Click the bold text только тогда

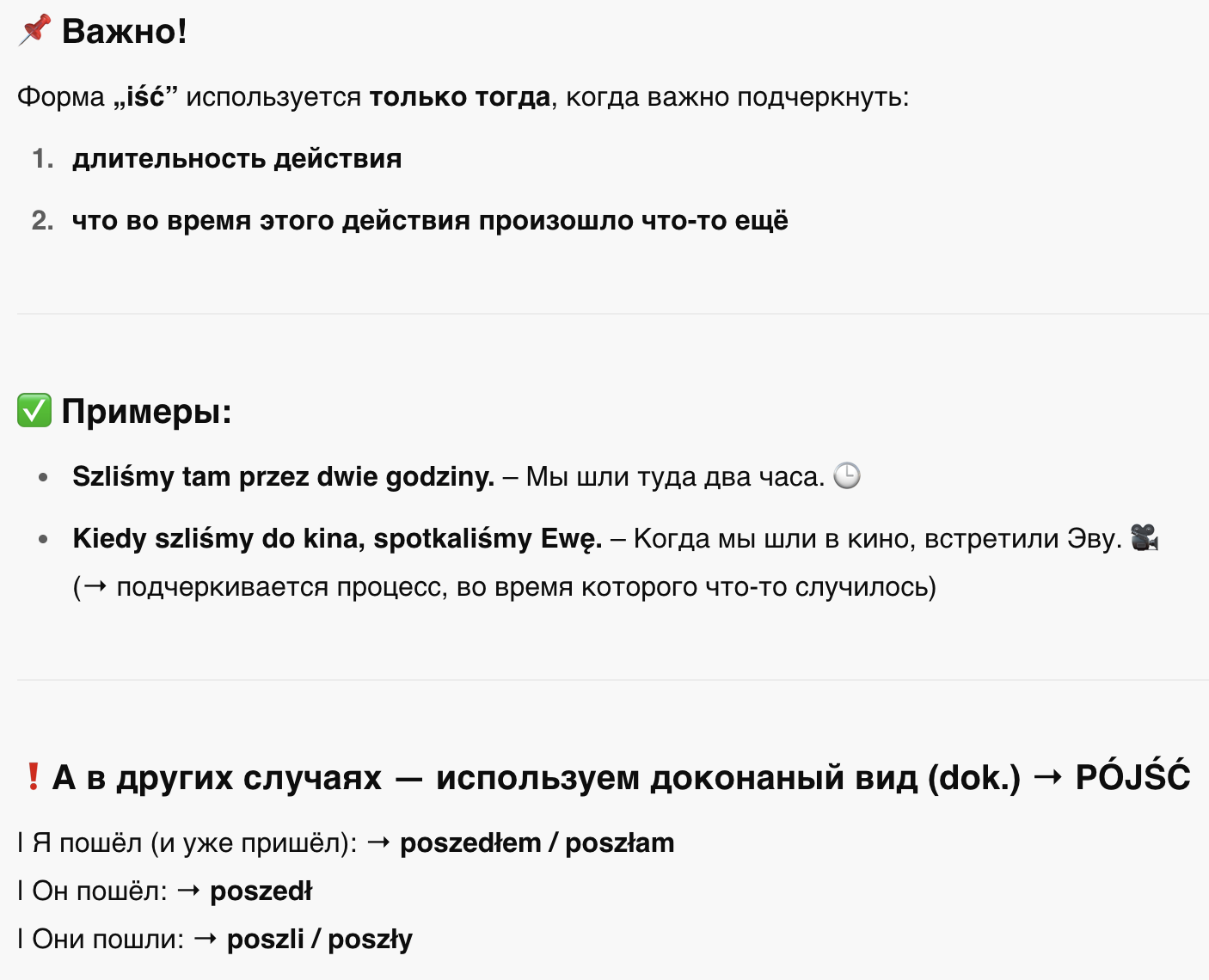[x=460, y=97]
